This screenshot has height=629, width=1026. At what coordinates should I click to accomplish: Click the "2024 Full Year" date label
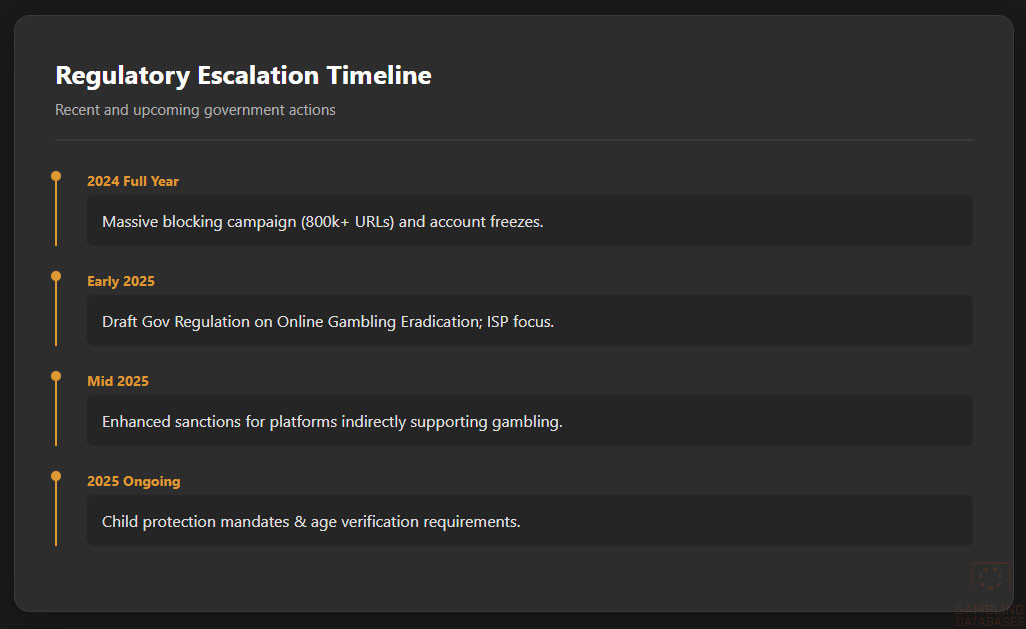click(133, 181)
